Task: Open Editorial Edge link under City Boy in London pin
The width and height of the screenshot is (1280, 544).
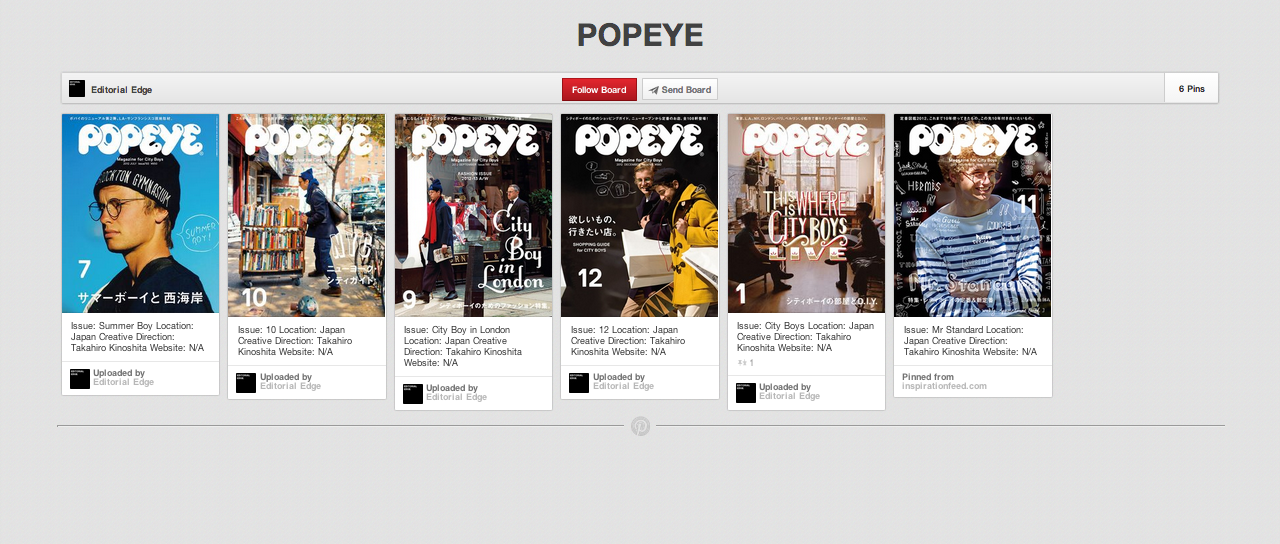Action: [x=456, y=397]
